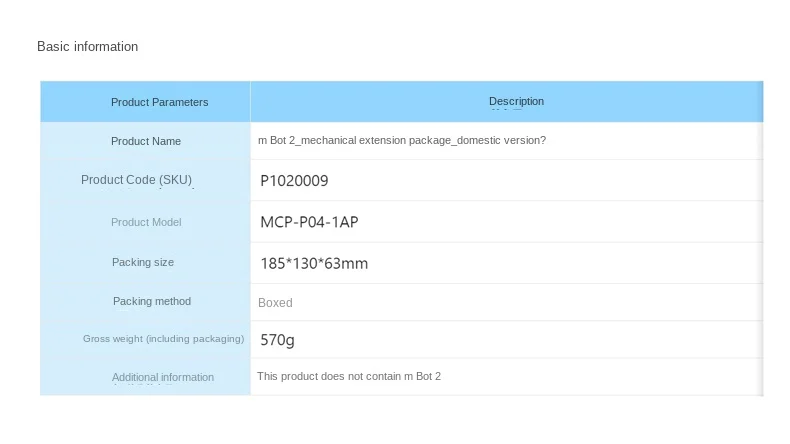Image resolution: width=790 pixels, height=444 pixels.
Task: Click the Additional information row label
Action: pyautogui.click(x=163, y=377)
